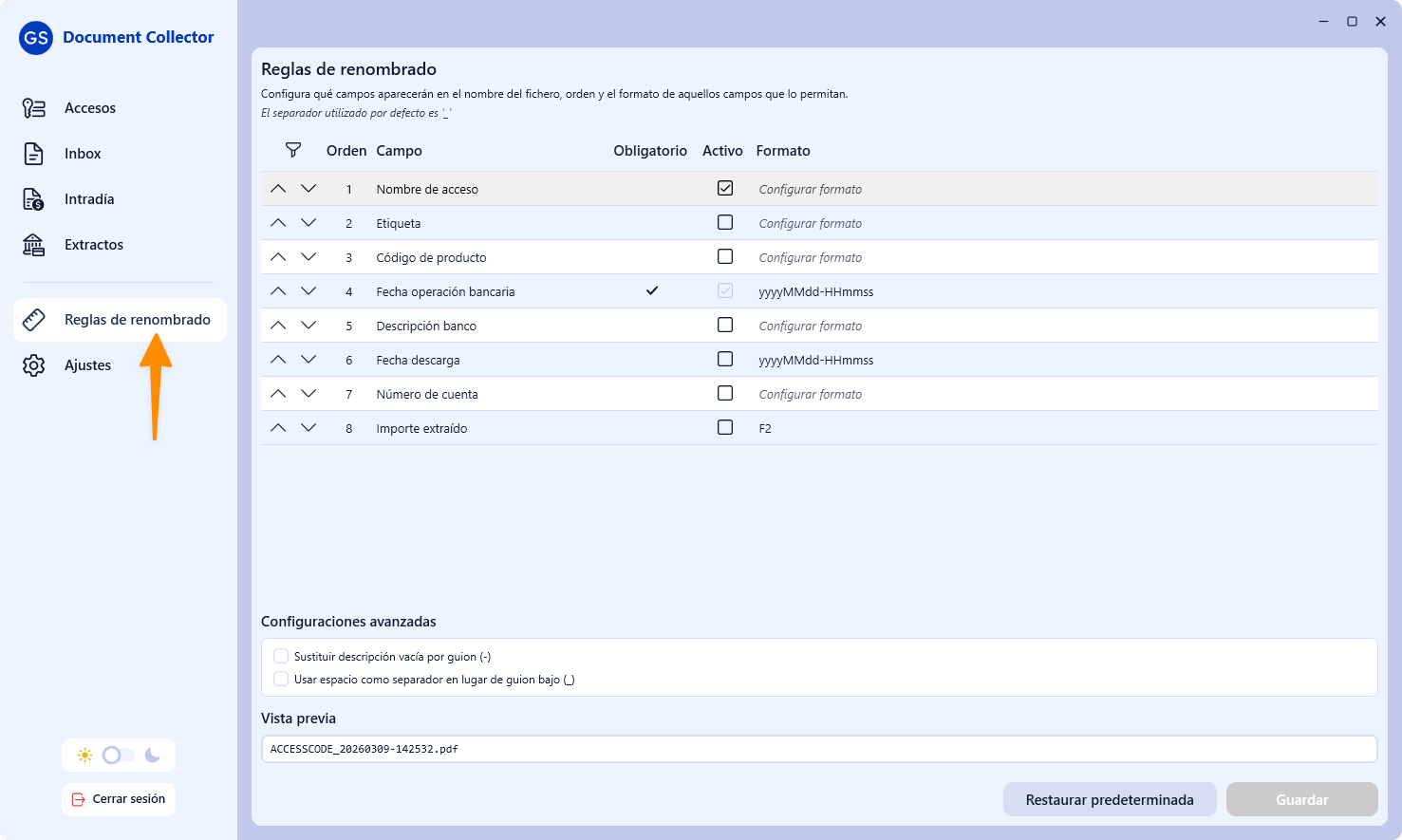Viewport: 1402px width, 840px height.
Task: Click the Extractos bank icon
Action: (x=34, y=245)
